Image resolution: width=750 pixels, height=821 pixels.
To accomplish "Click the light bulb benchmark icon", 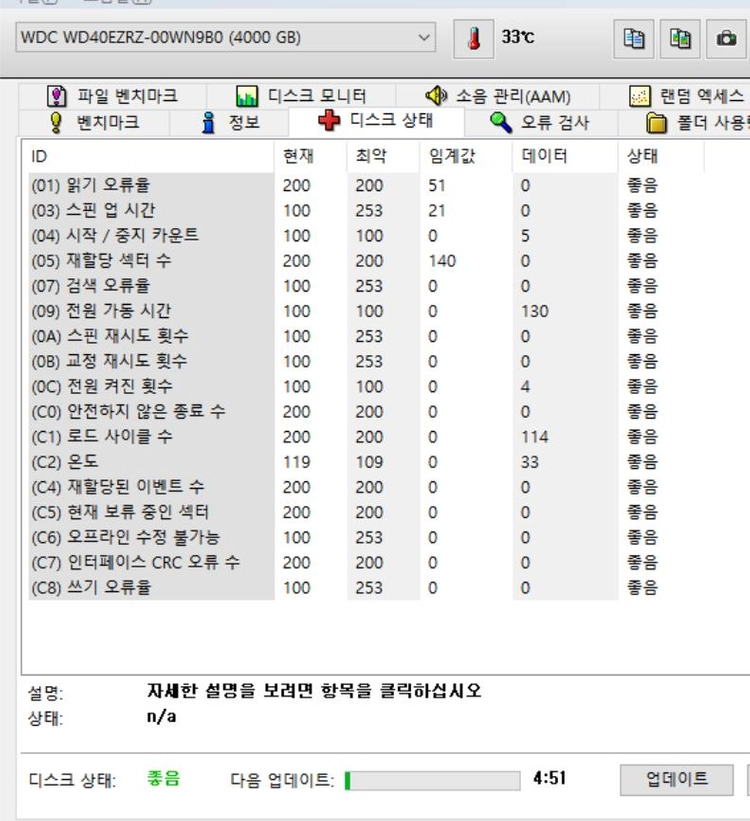I will tap(56, 122).
